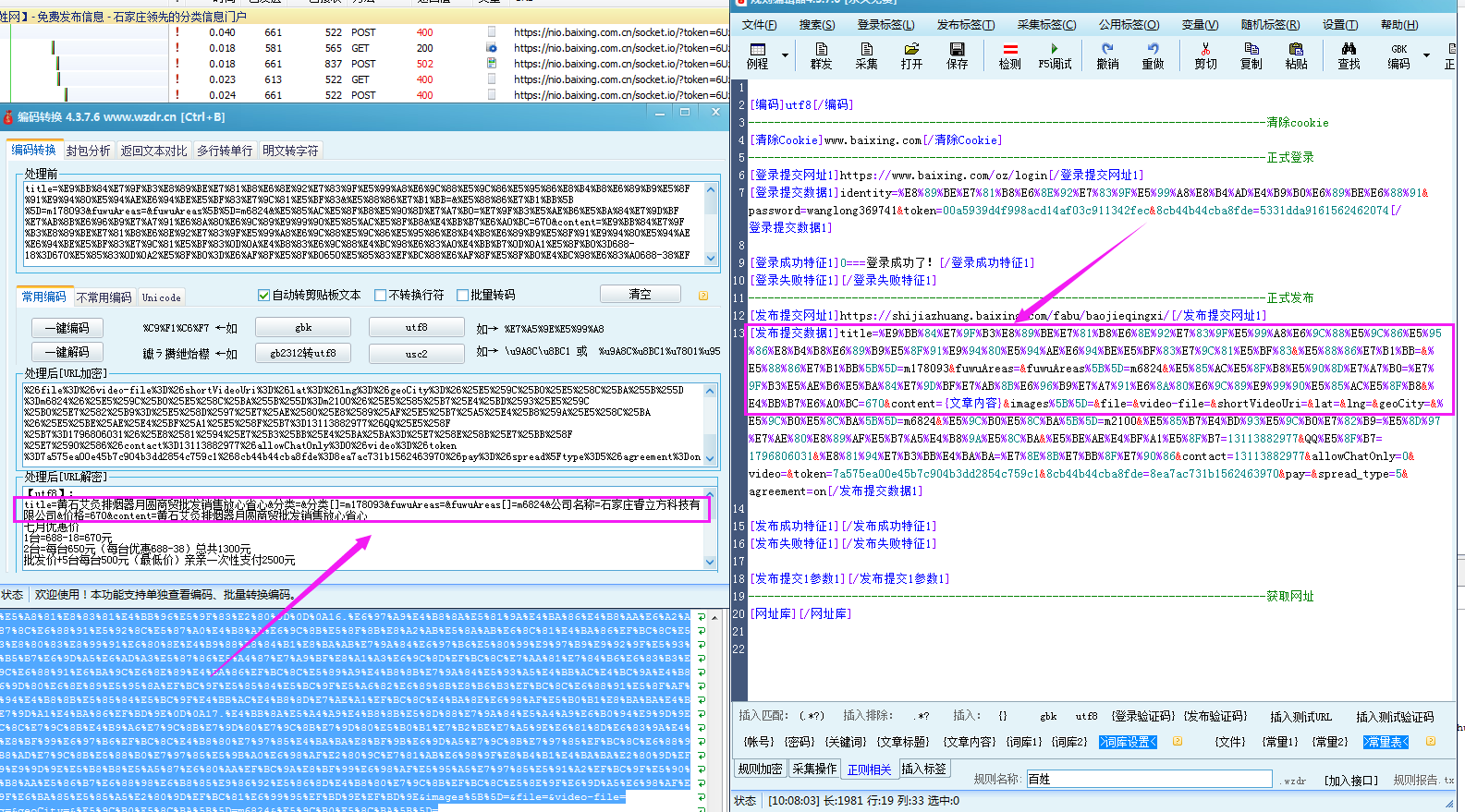1465x812 pixels.
Task: Click the encoding converter window title icon
Action: coord(8,117)
